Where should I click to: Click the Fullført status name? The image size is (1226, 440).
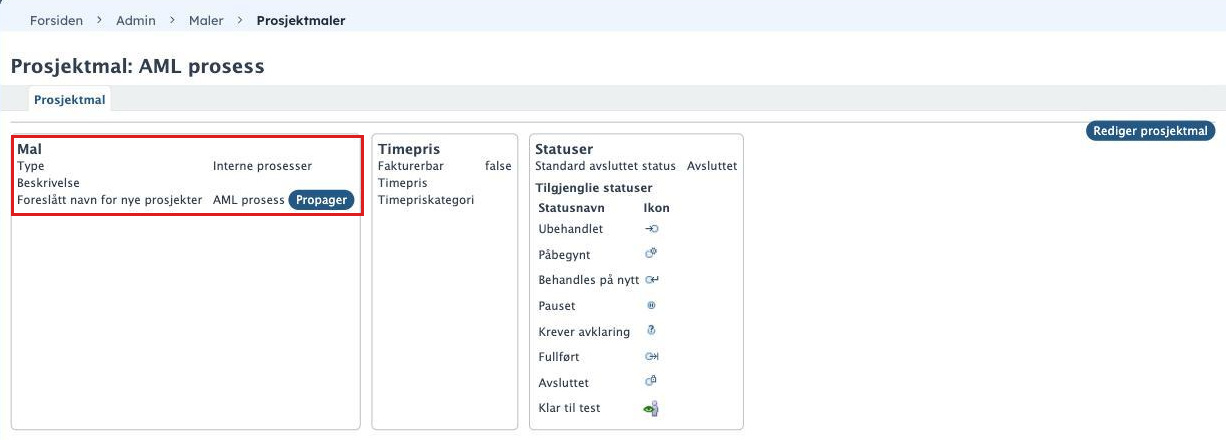559,357
